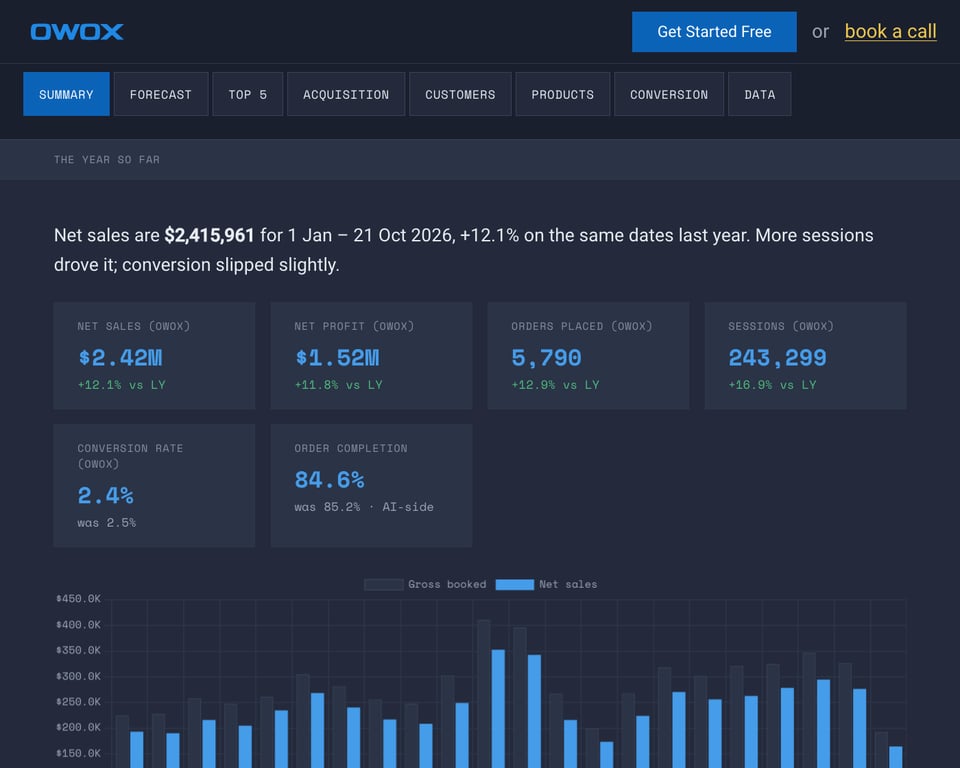Click the bold $2,415,961 figure
The width and height of the screenshot is (960, 768).
click(x=209, y=235)
